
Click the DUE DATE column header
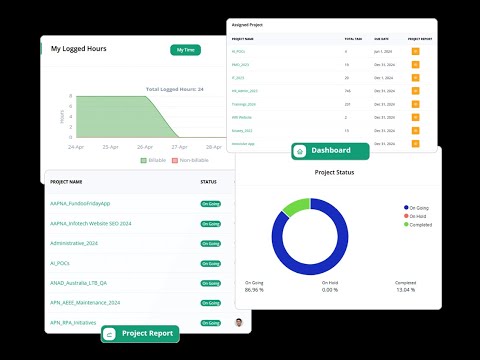click(x=381, y=39)
